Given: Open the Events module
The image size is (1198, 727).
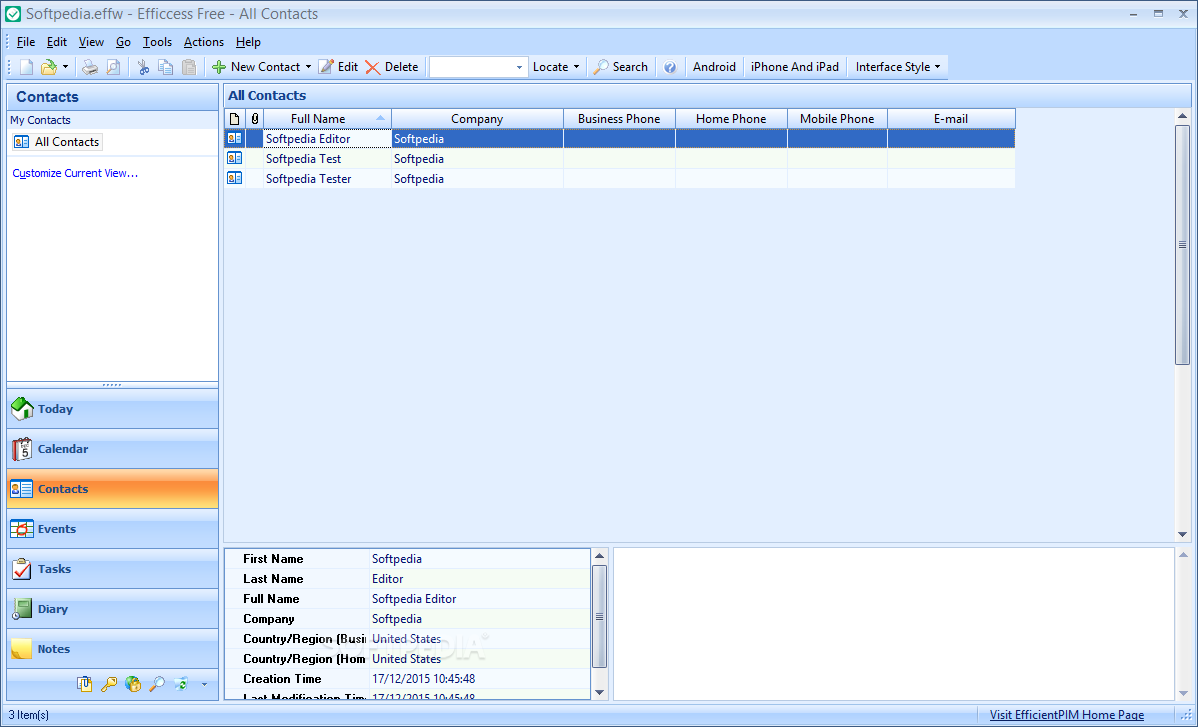Looking at the screenshot, I should tap(112, 528).
